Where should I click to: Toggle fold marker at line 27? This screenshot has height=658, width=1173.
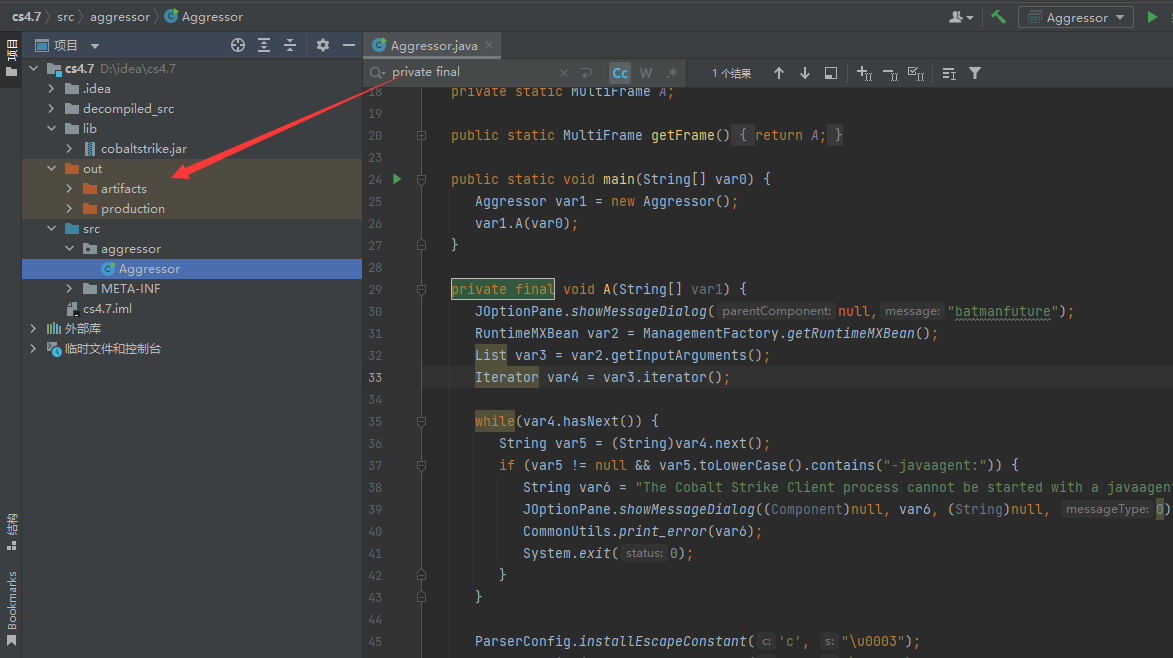(421, 245)
